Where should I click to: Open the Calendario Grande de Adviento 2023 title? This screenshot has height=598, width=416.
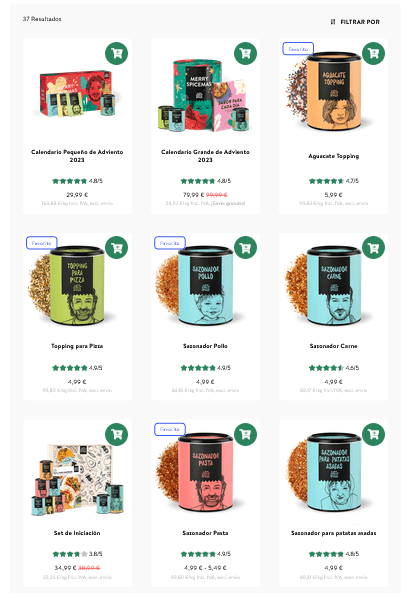[x=205, y=156]
